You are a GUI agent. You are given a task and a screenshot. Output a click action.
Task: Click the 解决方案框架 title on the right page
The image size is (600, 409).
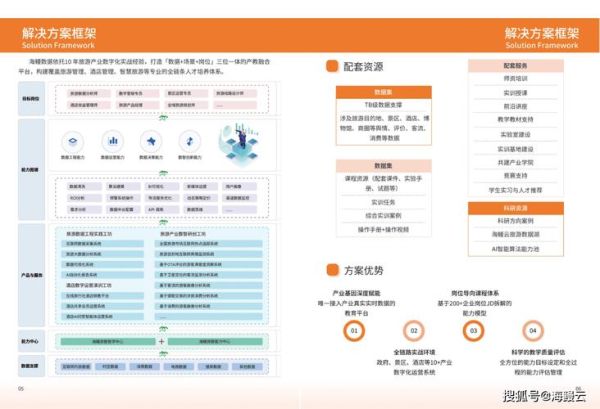[541, 33]
